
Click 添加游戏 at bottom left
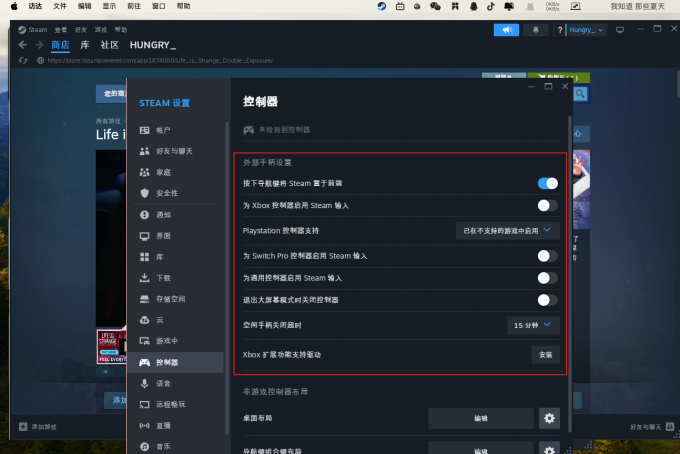point(38,427)
